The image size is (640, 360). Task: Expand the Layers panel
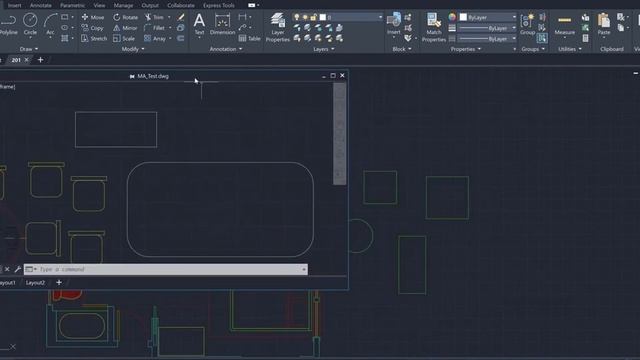pos(324,49)
